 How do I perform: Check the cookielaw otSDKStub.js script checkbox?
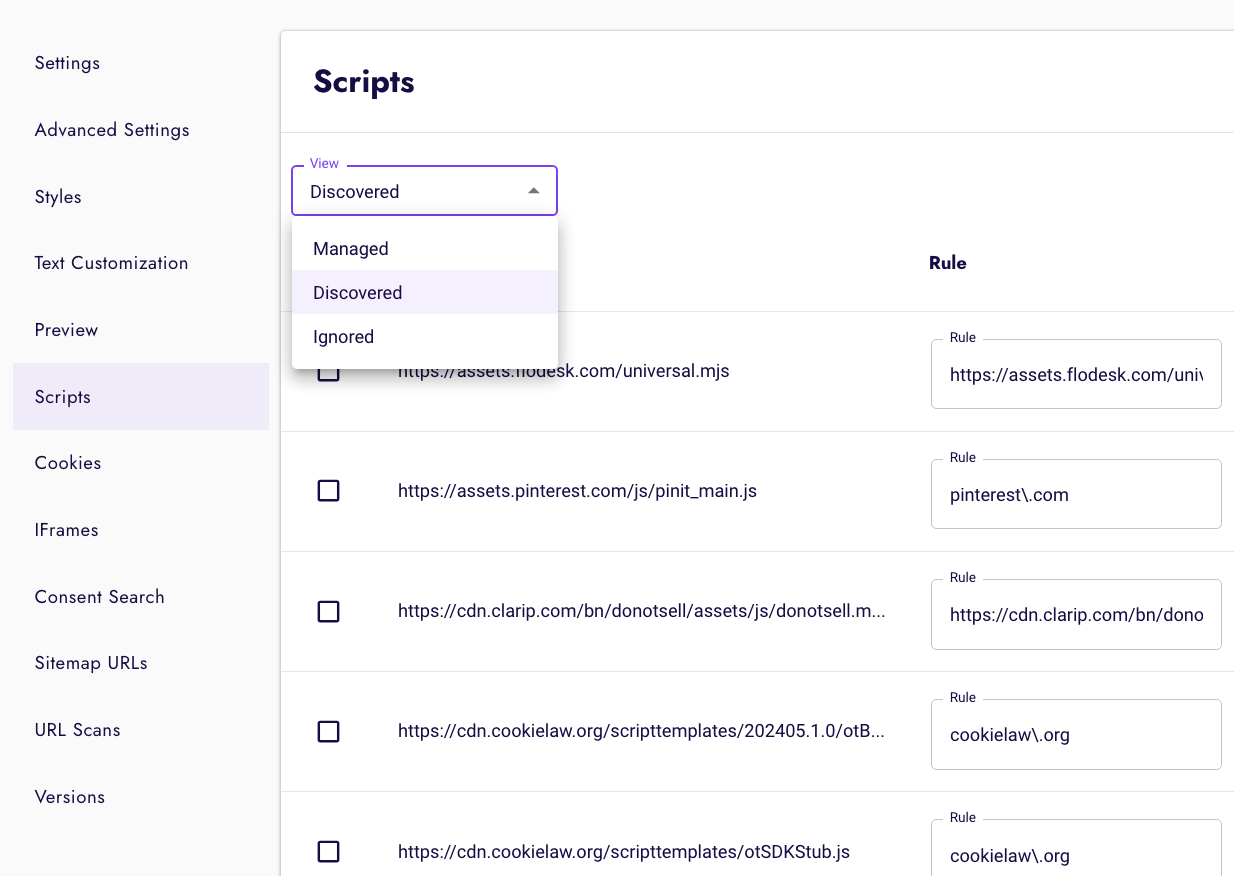pyautogui.click(x=328, y=851)
